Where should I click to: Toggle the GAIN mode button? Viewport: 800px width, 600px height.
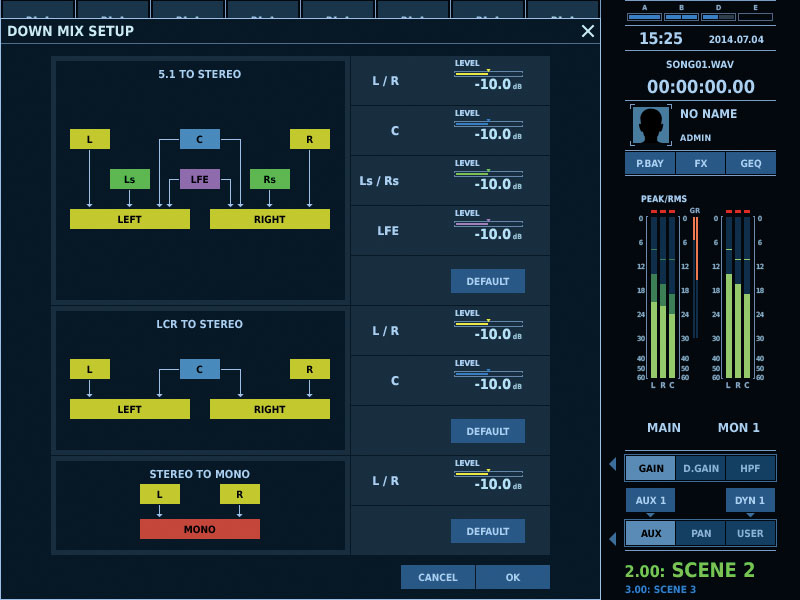click(x=651, y=468)
